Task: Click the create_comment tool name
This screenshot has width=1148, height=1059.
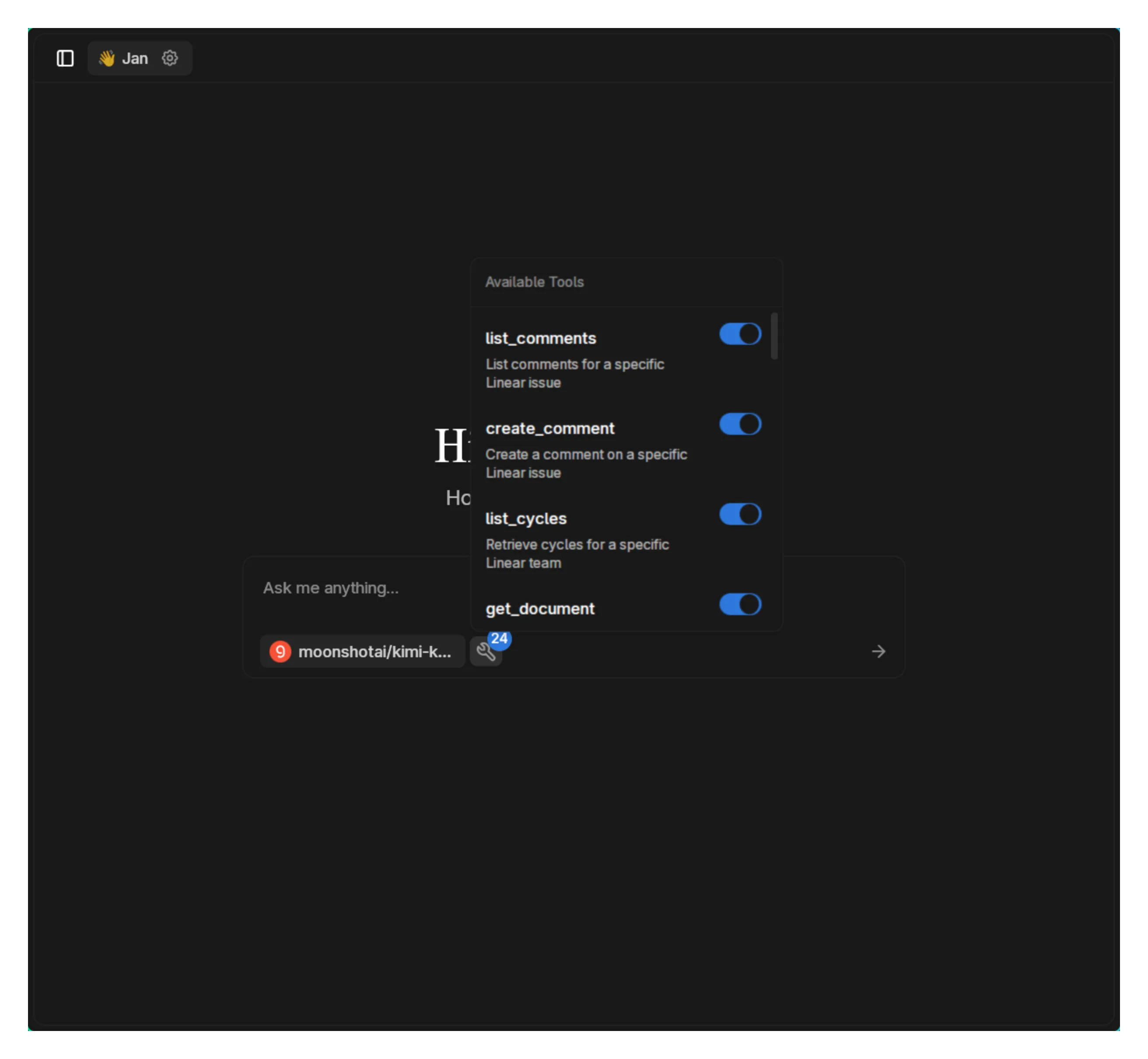Action: coord(550,428)
